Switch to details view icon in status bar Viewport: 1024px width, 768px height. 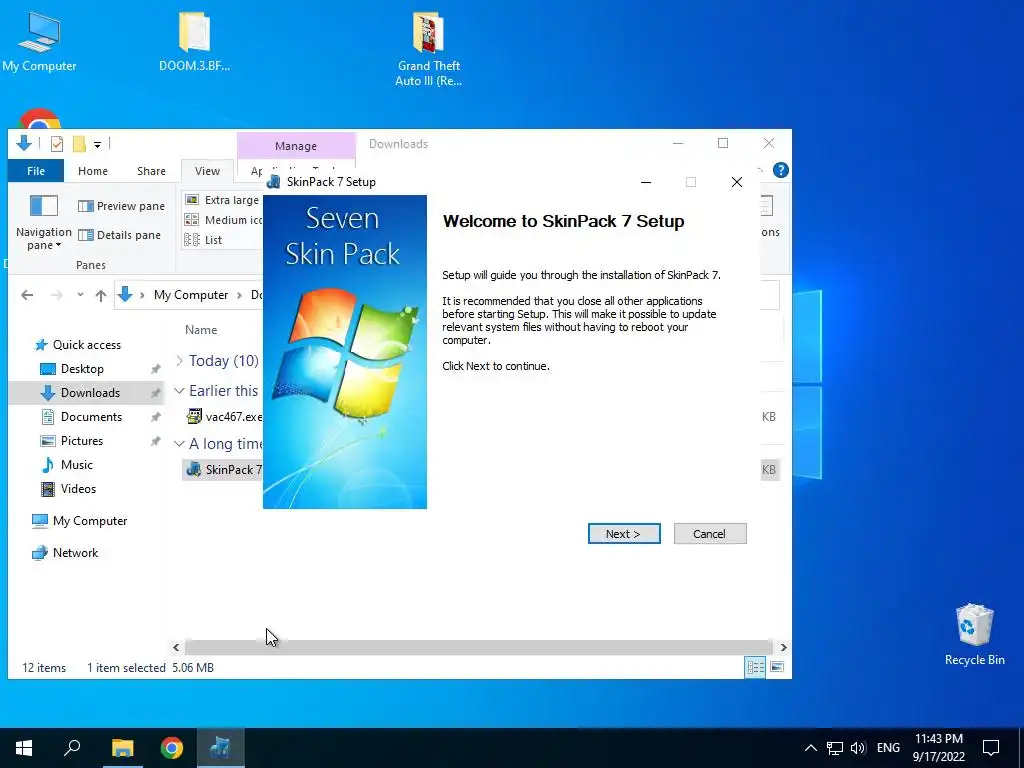tap(756, 667)
